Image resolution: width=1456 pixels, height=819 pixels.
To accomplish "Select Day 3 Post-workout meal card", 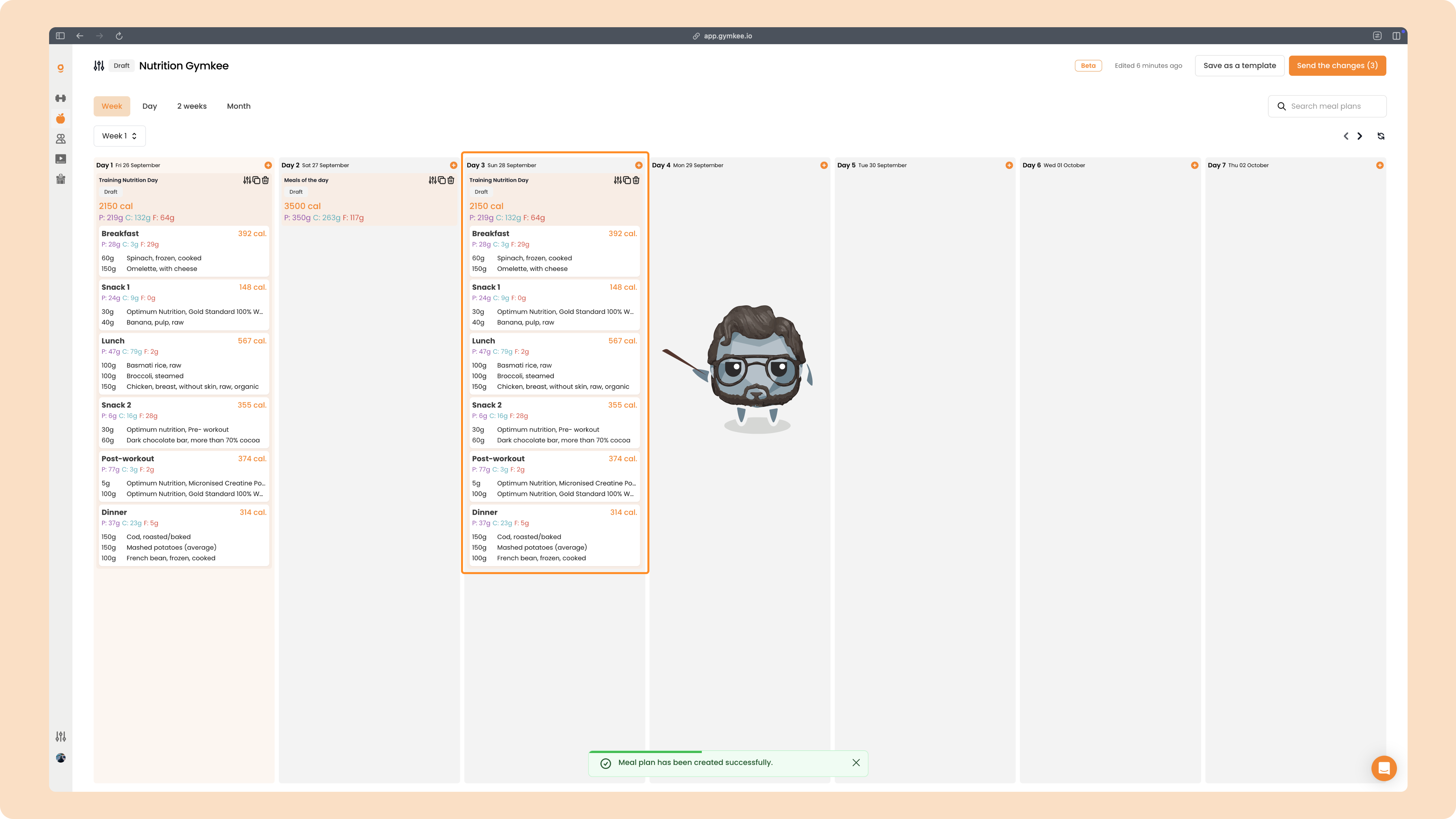I will pos(555,476).
